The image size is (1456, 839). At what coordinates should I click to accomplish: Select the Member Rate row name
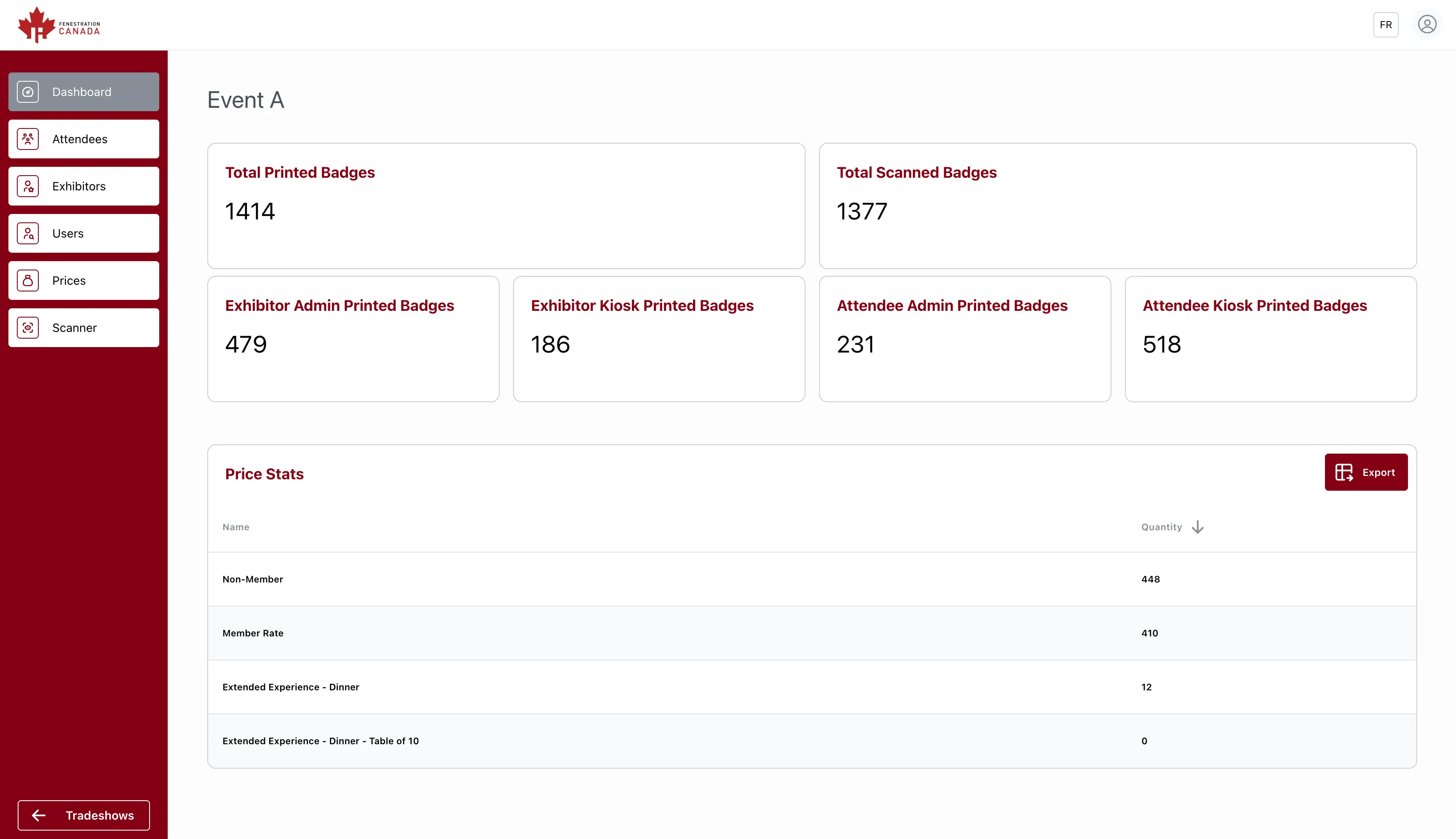tap(252, 633)
